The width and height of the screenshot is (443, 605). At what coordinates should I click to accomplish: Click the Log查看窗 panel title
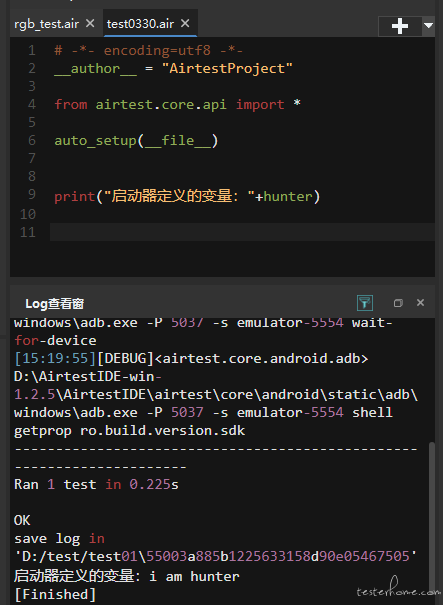55,304
